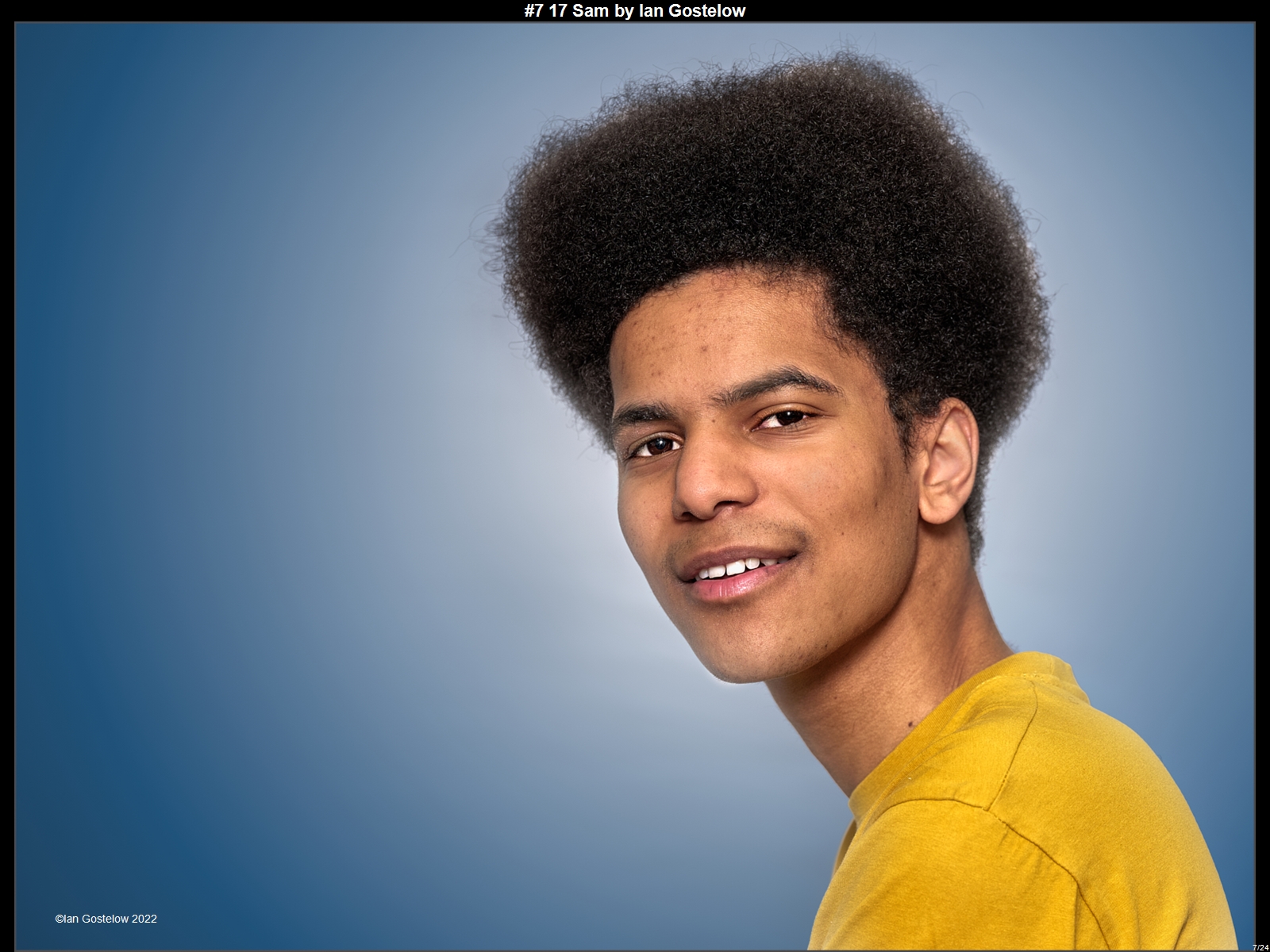Image resolution: width=1270 pixels, height=952 pixels.
Task: Click the black border right of the photo
Action: click(x=1263, y=476)
